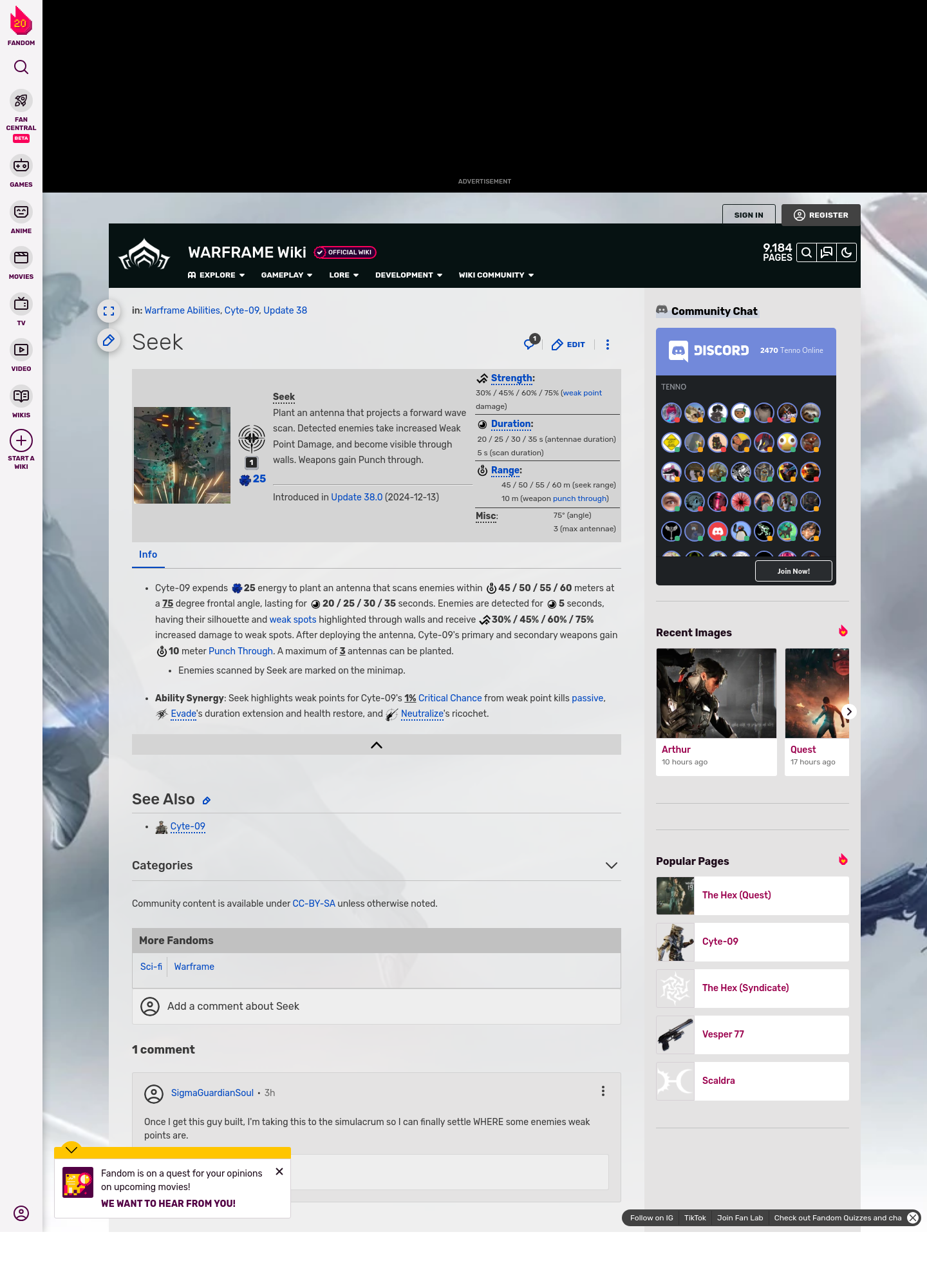
Task: Open the Seek ability thumbnail image
Action: pyautogui.click(x=182, y=455)
